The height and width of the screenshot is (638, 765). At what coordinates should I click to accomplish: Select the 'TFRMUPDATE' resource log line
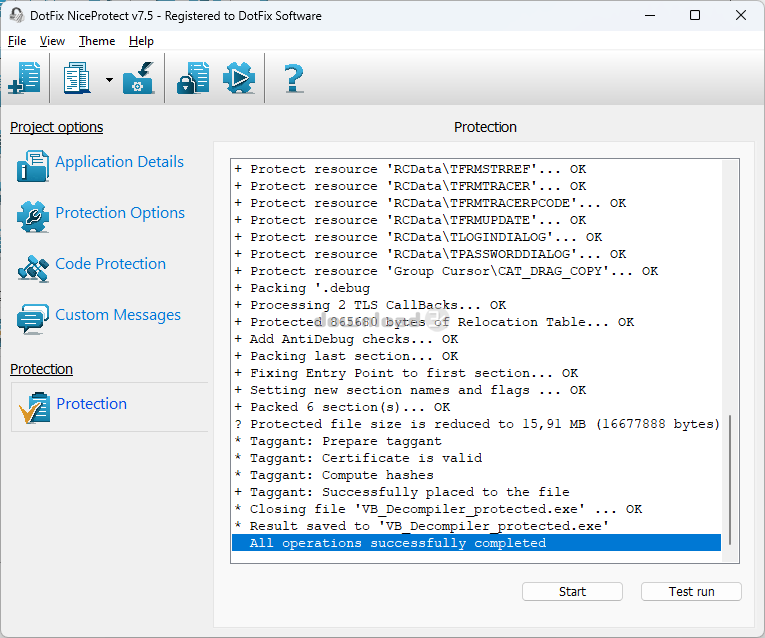[x=476, y=219]
